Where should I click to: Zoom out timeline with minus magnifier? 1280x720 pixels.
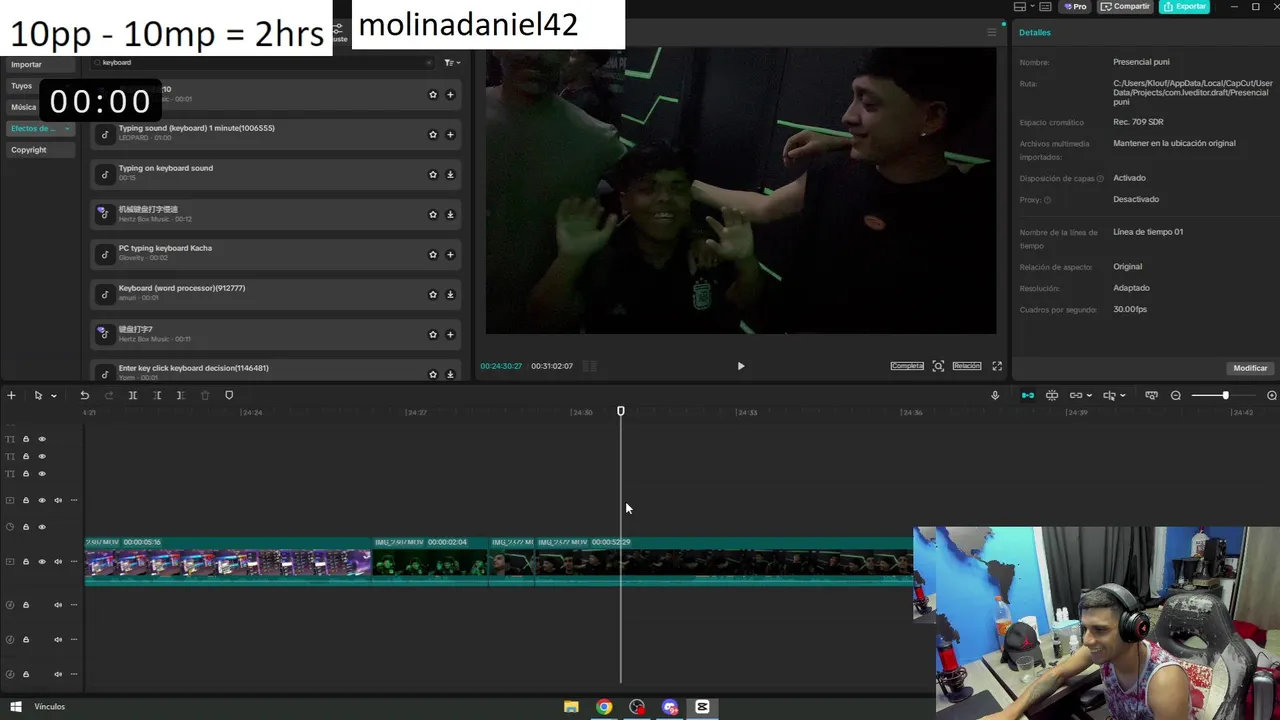pyautogui.click(x=1176, y=395)
